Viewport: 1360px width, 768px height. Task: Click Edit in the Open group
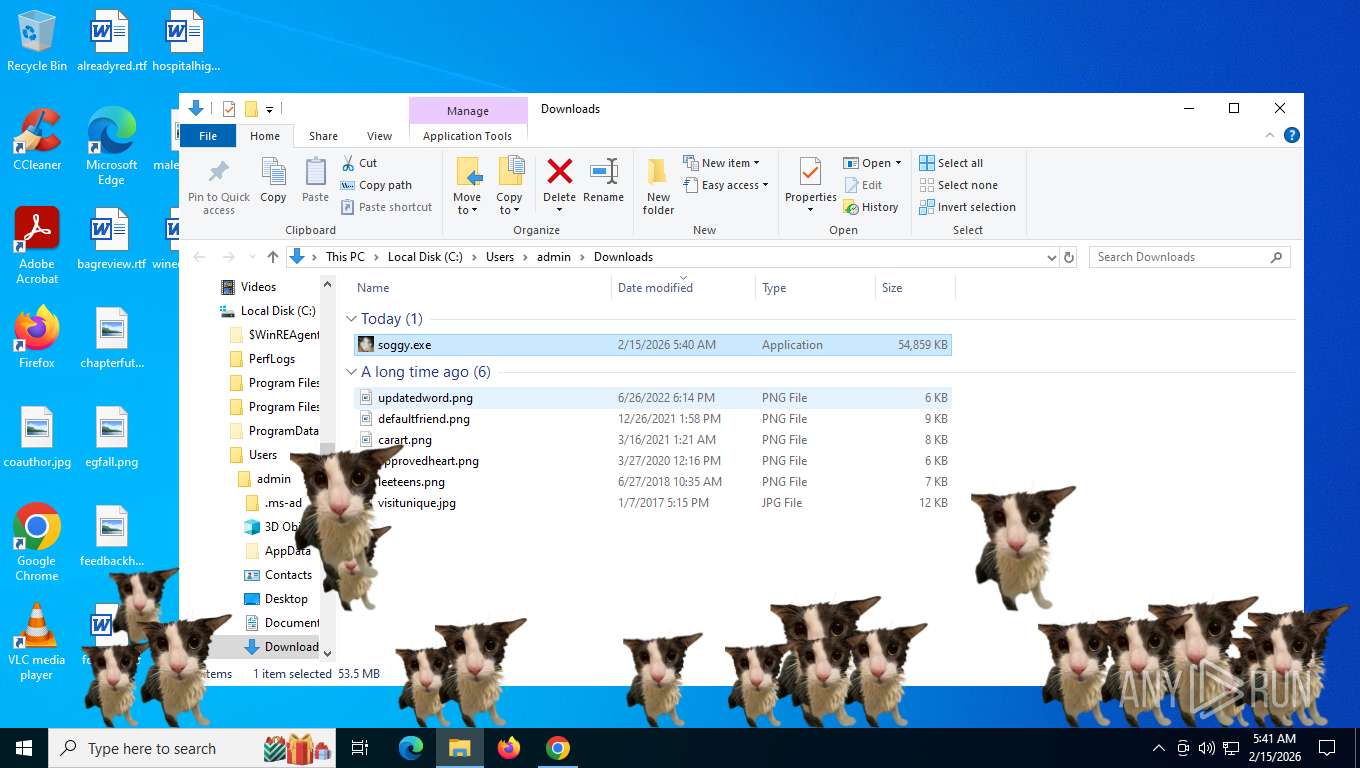point(863,185)
